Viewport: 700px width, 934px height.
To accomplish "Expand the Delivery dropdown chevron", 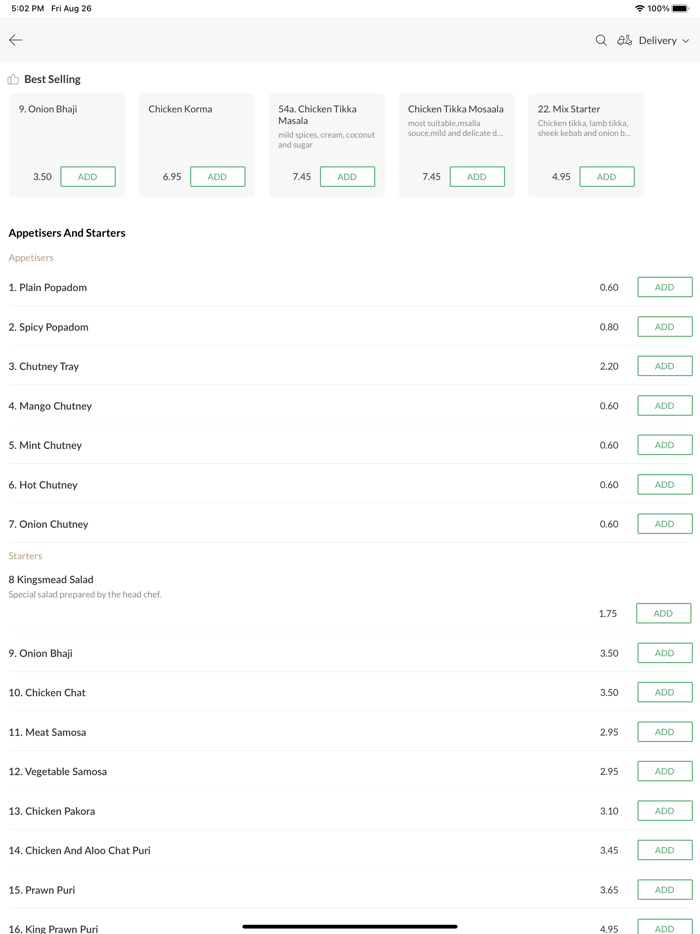I will click(686, 41).
